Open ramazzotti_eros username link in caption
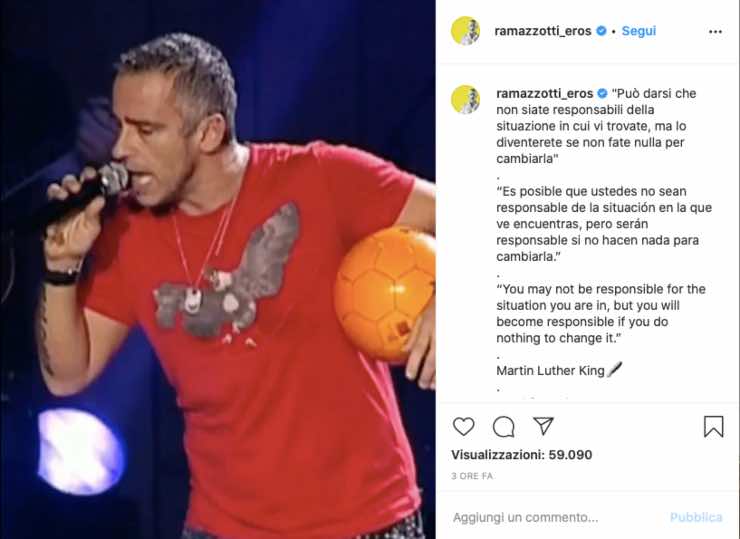The height and width of the screenshot is (539, 740). 545,93
